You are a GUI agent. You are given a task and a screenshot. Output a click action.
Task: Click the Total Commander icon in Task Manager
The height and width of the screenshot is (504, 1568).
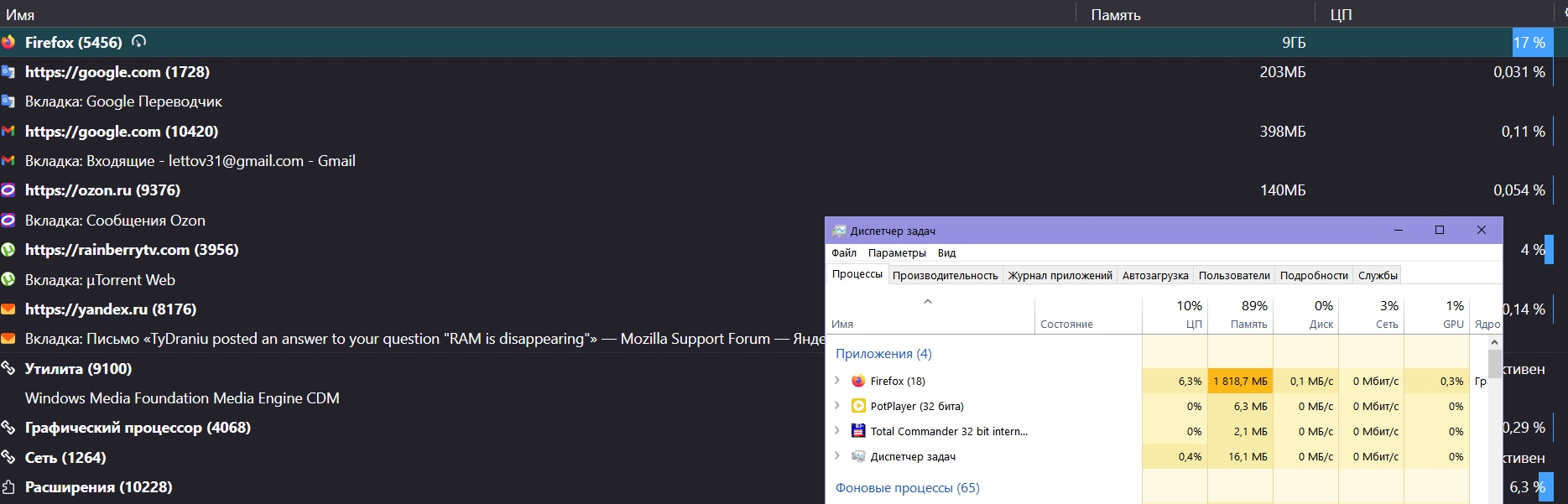click(858, 431)
